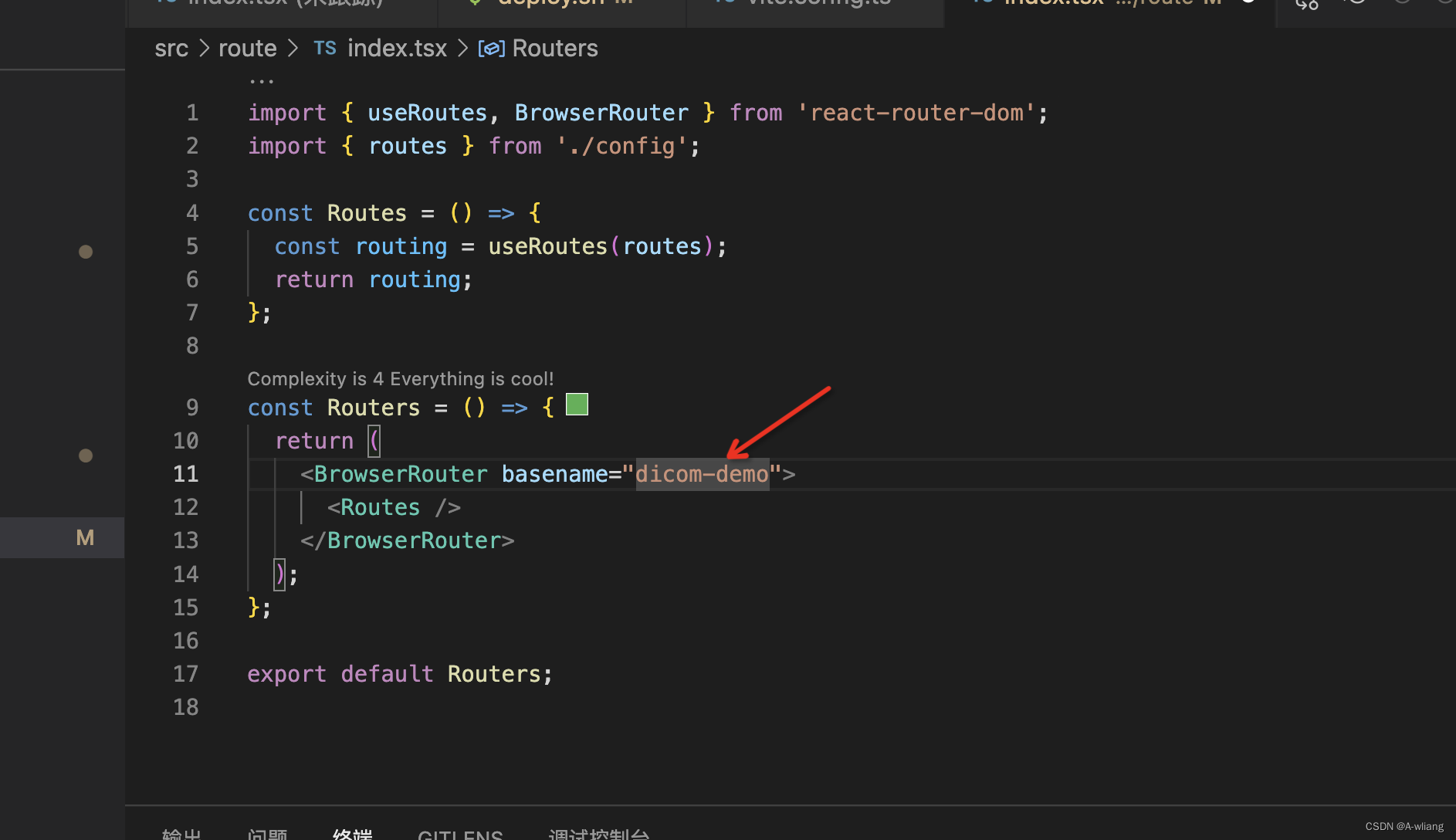Open the index.tsx breadcrumb dropdown
The image size is (1456, 840).
(x=397, y=48)
